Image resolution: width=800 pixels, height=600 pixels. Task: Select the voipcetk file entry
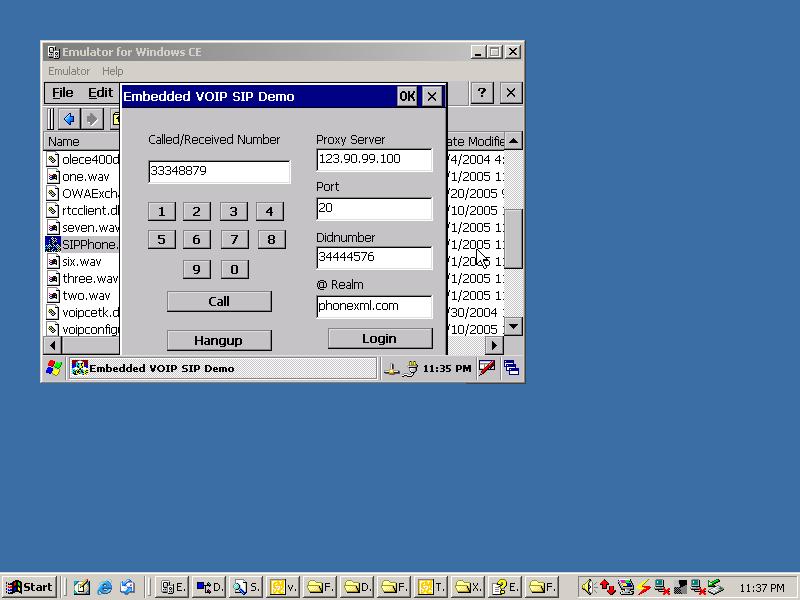point(83,313)
